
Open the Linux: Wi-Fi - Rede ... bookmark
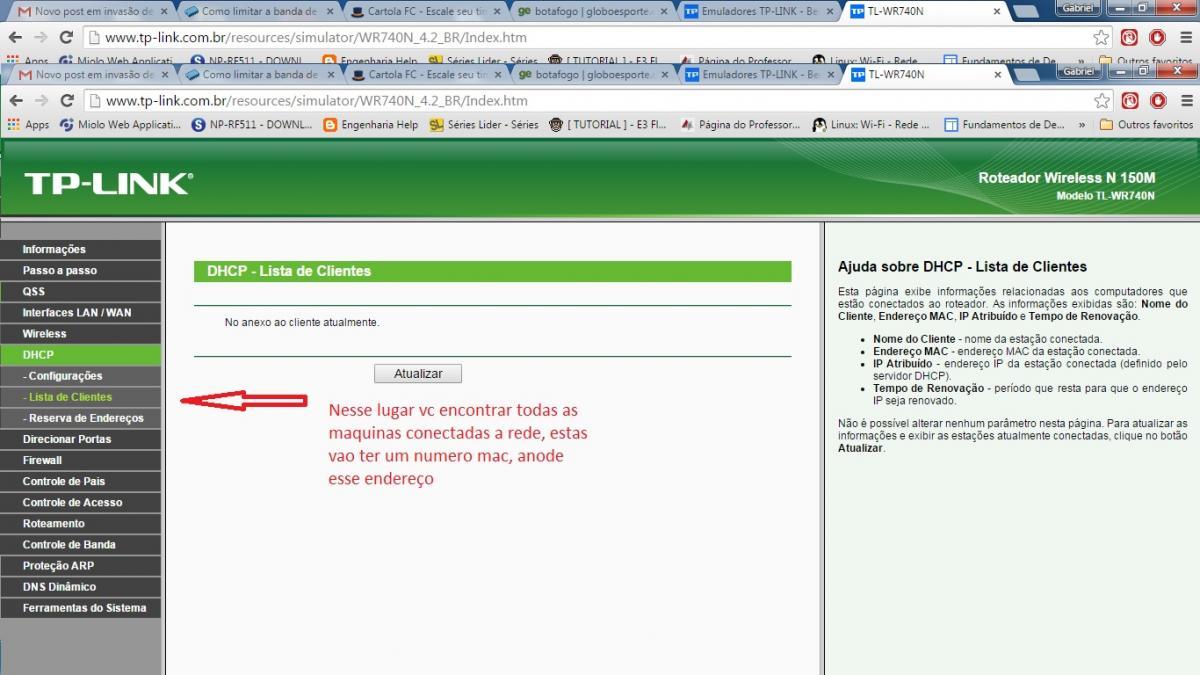[x=871, y=125]
